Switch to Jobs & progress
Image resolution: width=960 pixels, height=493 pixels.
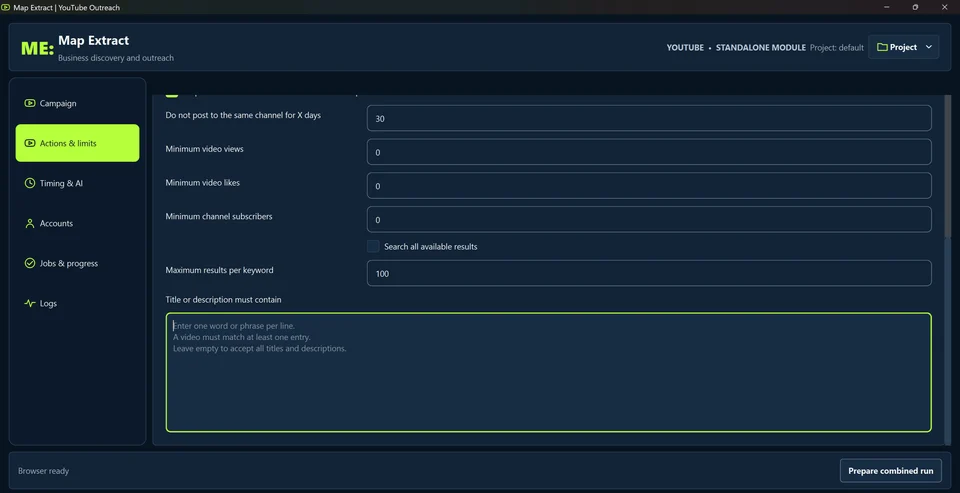click(77, 263)
